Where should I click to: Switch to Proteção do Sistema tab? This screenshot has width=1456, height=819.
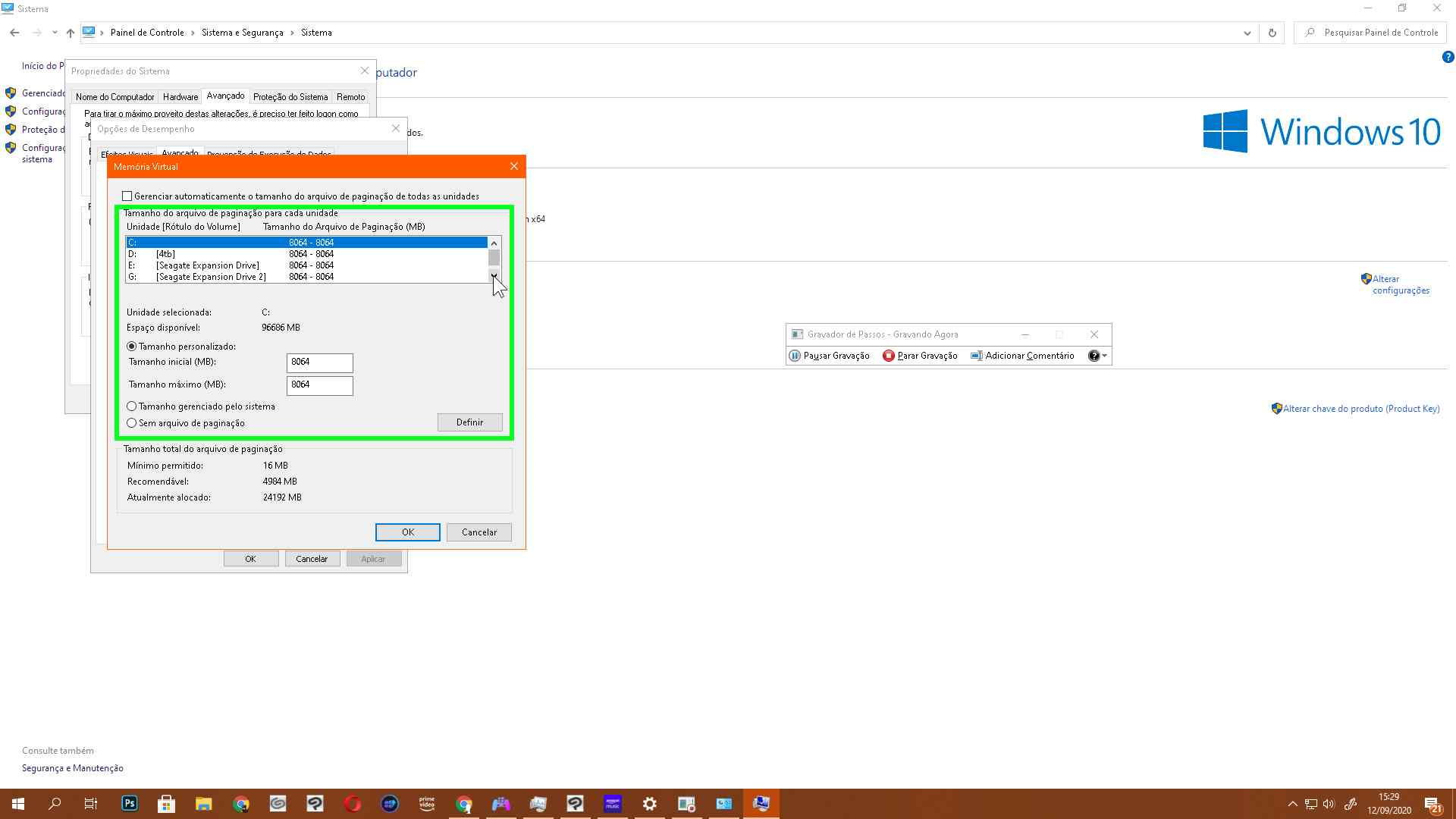pyautogui.click(x=290, y=97)
